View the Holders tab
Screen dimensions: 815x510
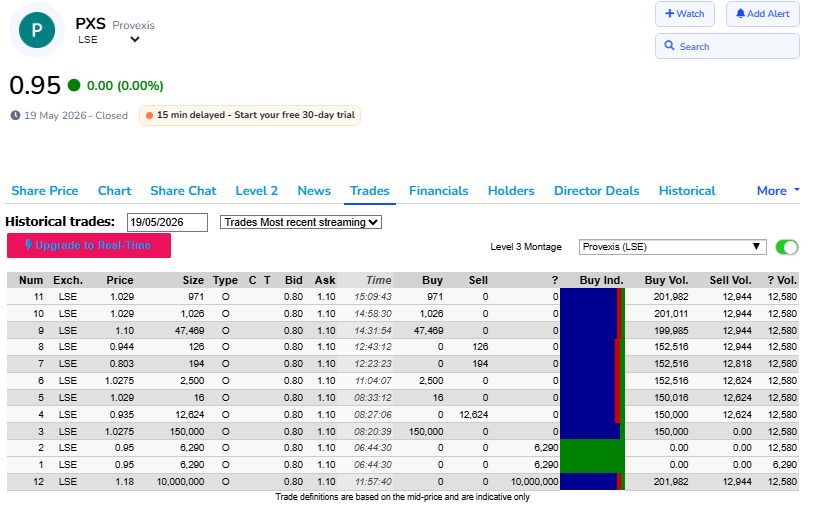click(511, 191)
